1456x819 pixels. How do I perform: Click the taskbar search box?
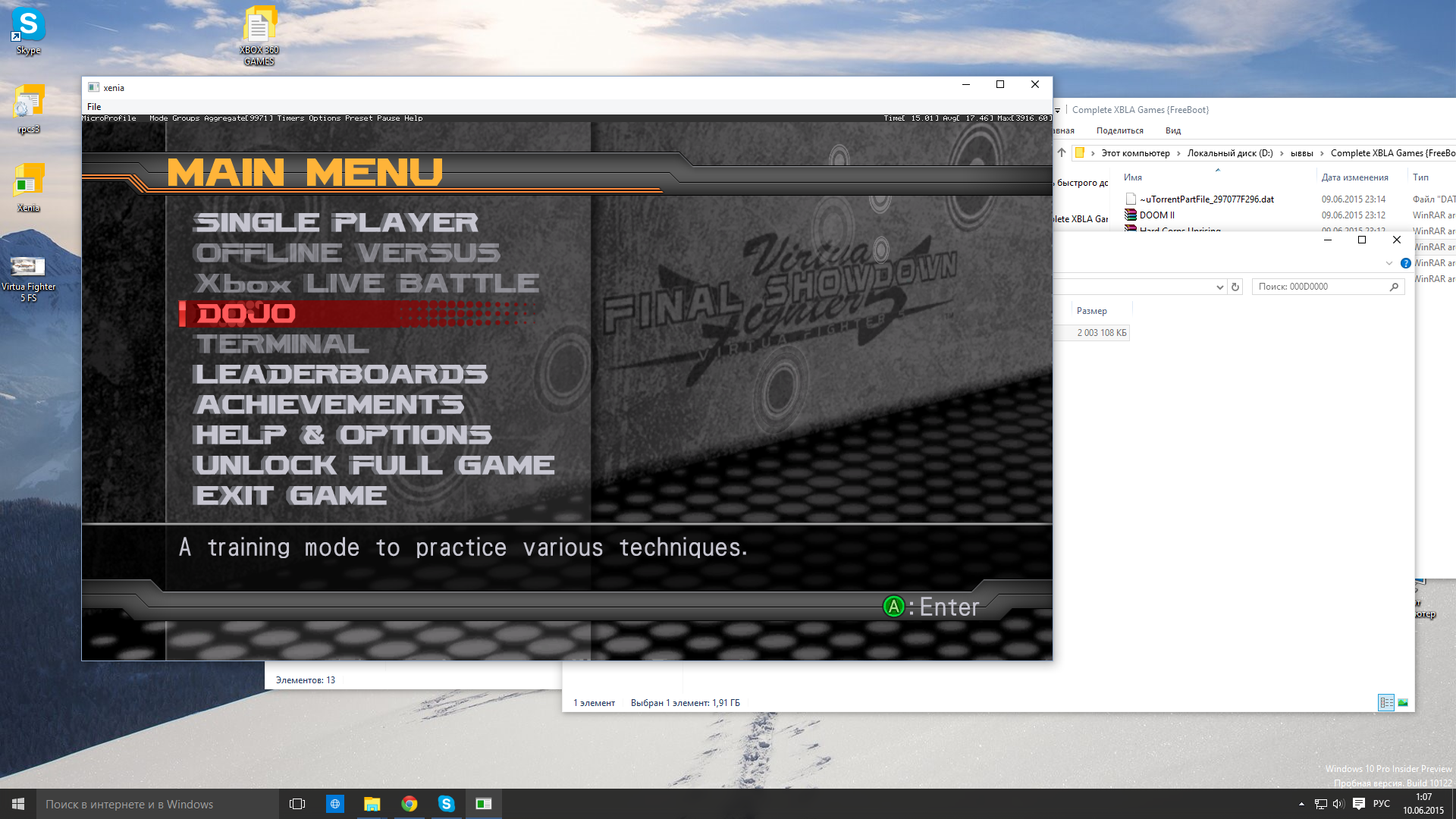[x=157, y=804]
